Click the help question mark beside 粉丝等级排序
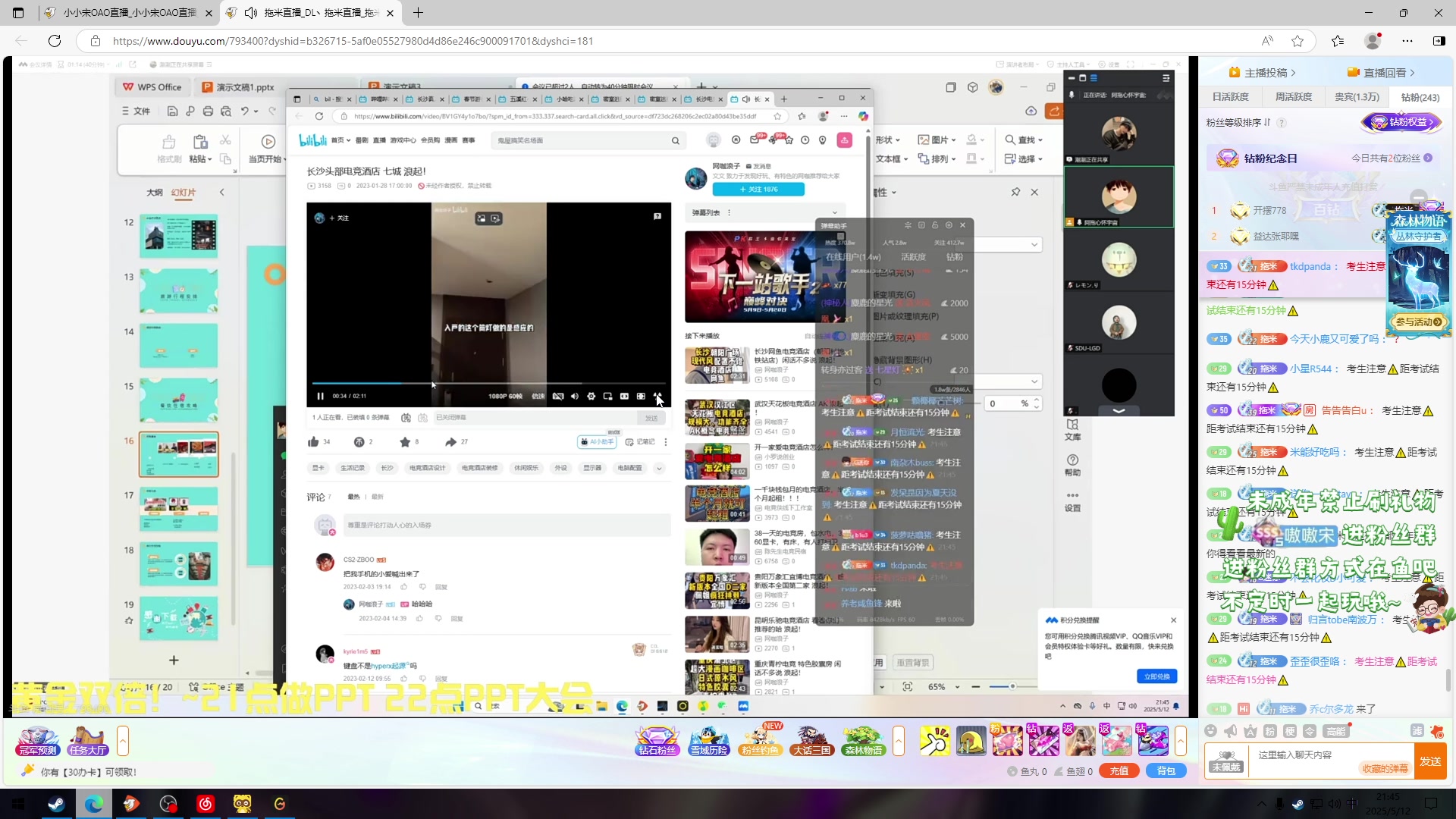1456x819 pixels. (x=1281, y=123)
